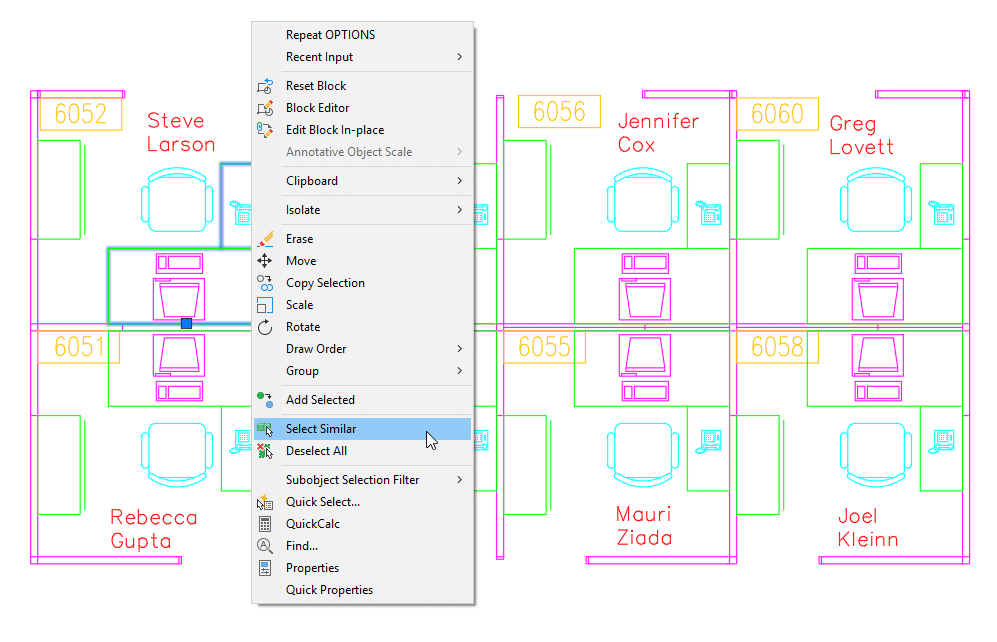
Task: Launch QuickCalc via its calculator icon
Action: tap(263, 523)
